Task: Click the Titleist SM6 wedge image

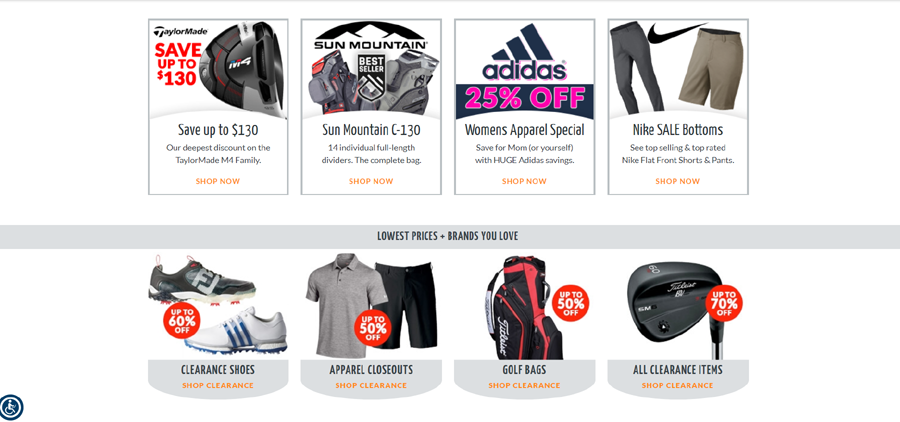Action: [677, 309]
